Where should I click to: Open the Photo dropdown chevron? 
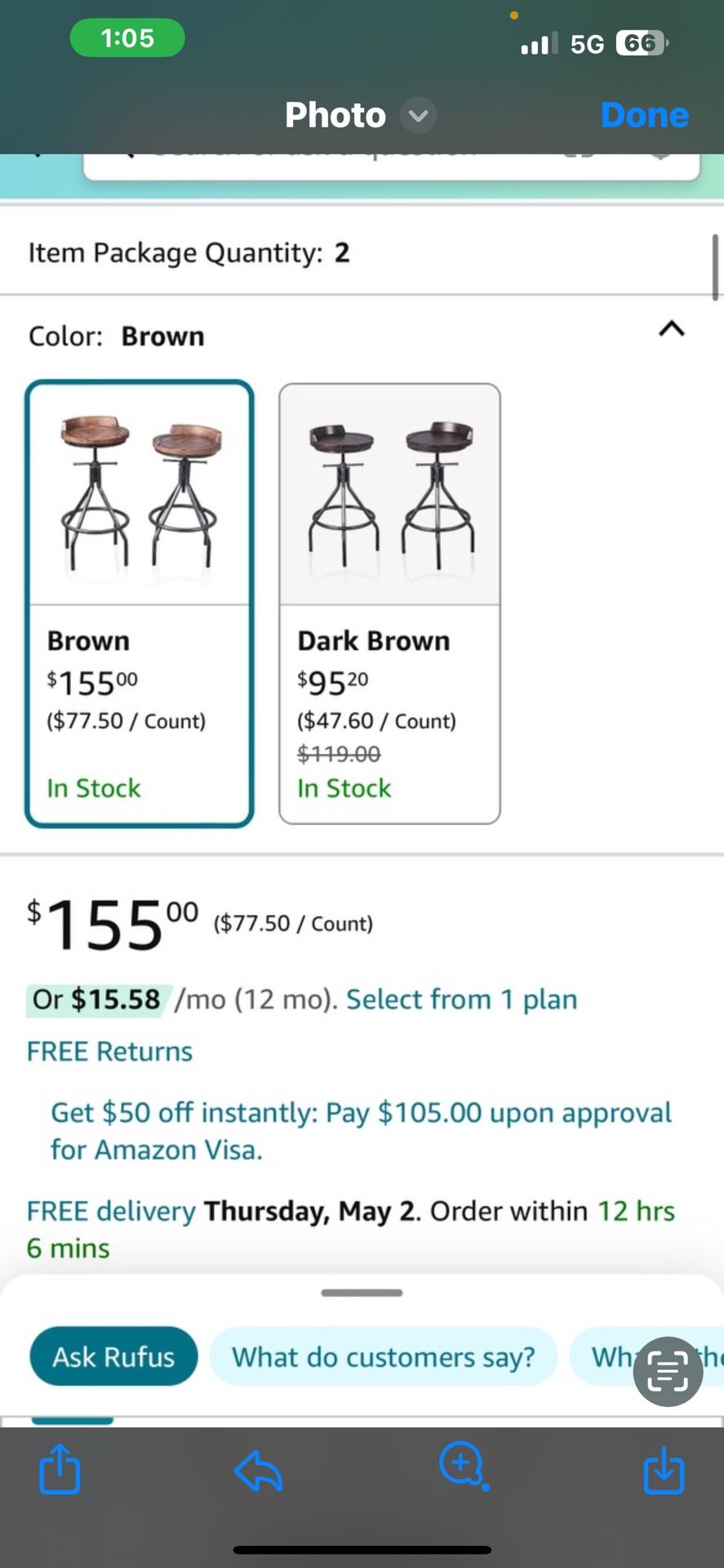tap(417, 116)
